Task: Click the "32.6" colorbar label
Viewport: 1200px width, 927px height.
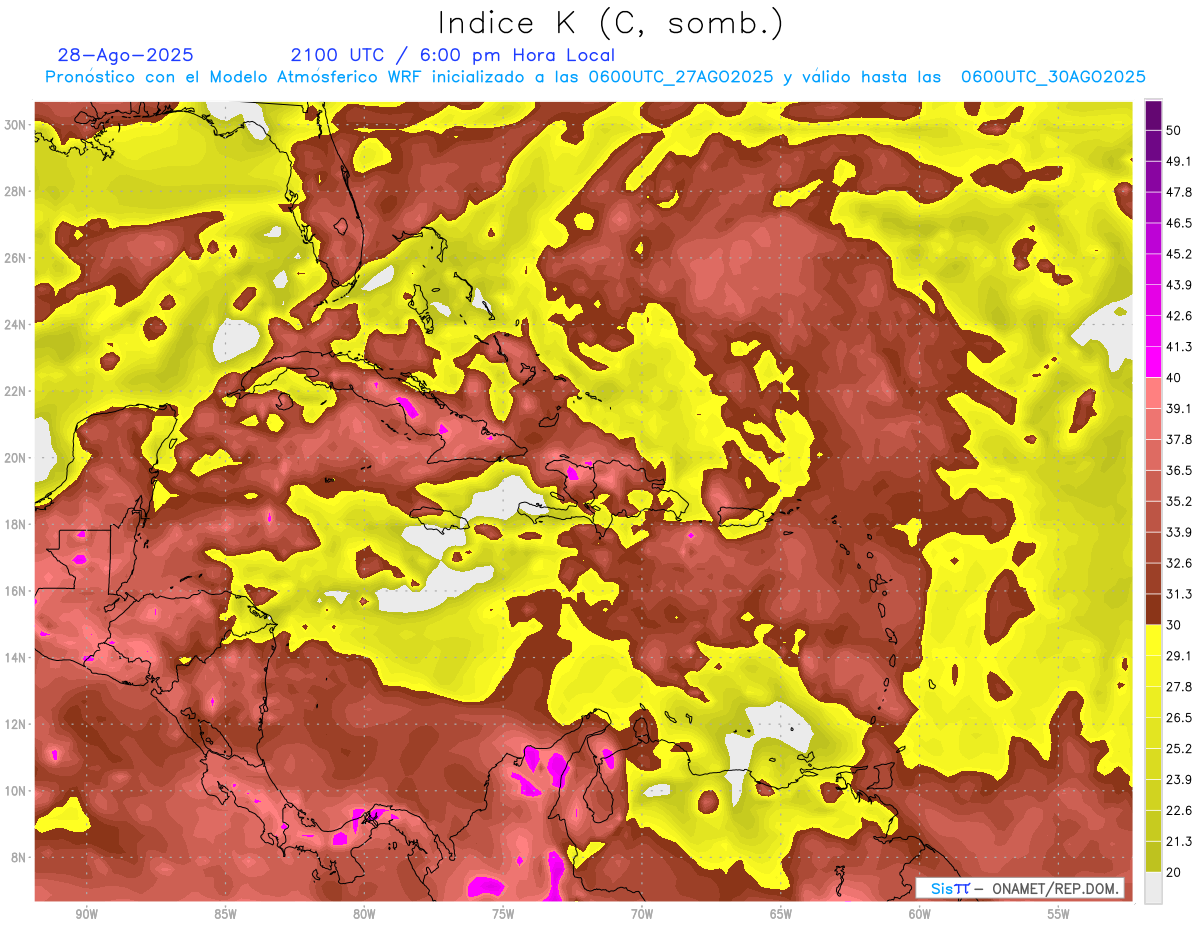Action: coord(1179,563)
